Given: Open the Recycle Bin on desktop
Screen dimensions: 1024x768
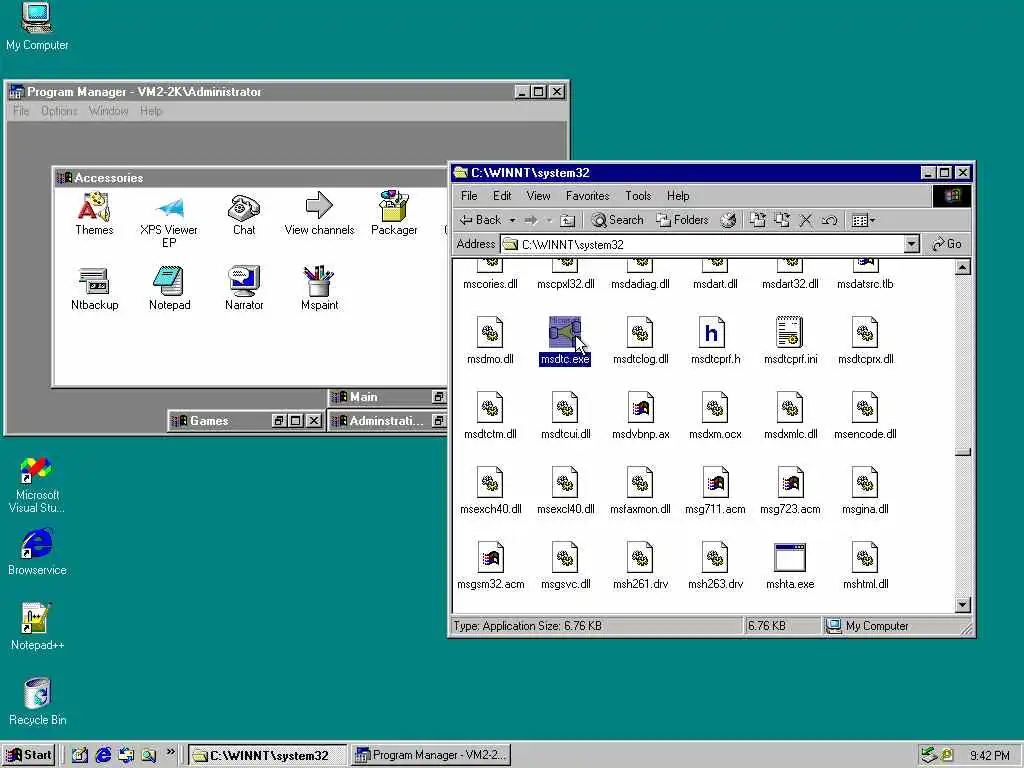Looking at the screenshot, I should (x=37, y=701).
